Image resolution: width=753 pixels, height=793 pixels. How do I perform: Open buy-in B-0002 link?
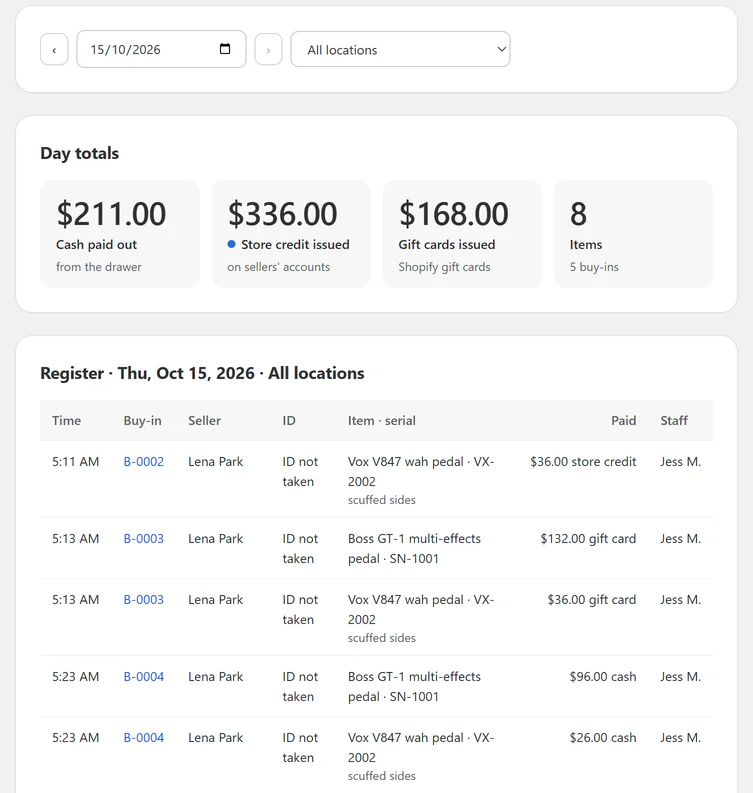pyautogui.click(x=144, y=462)
